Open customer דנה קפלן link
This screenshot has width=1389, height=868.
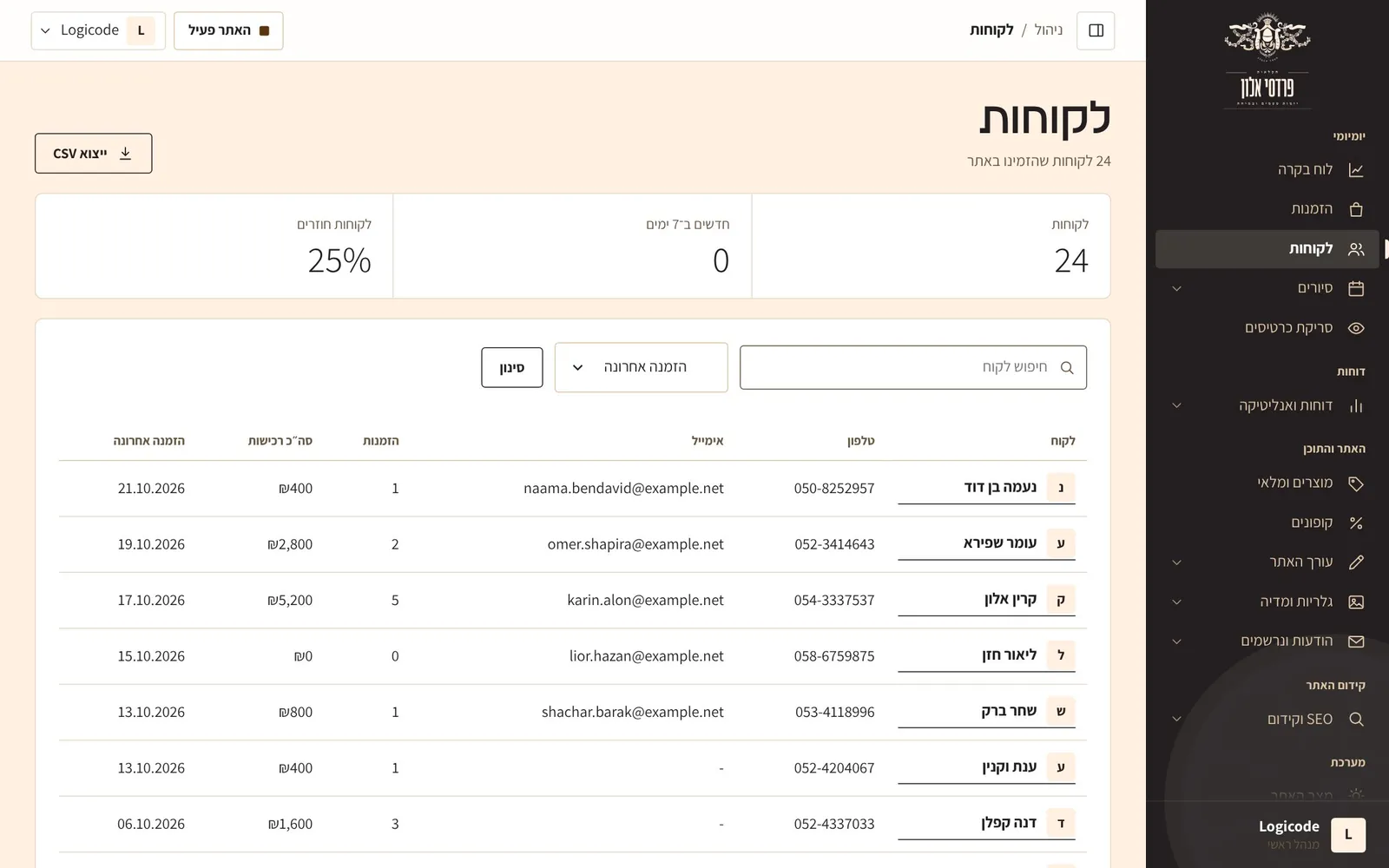tap(986, 824)
